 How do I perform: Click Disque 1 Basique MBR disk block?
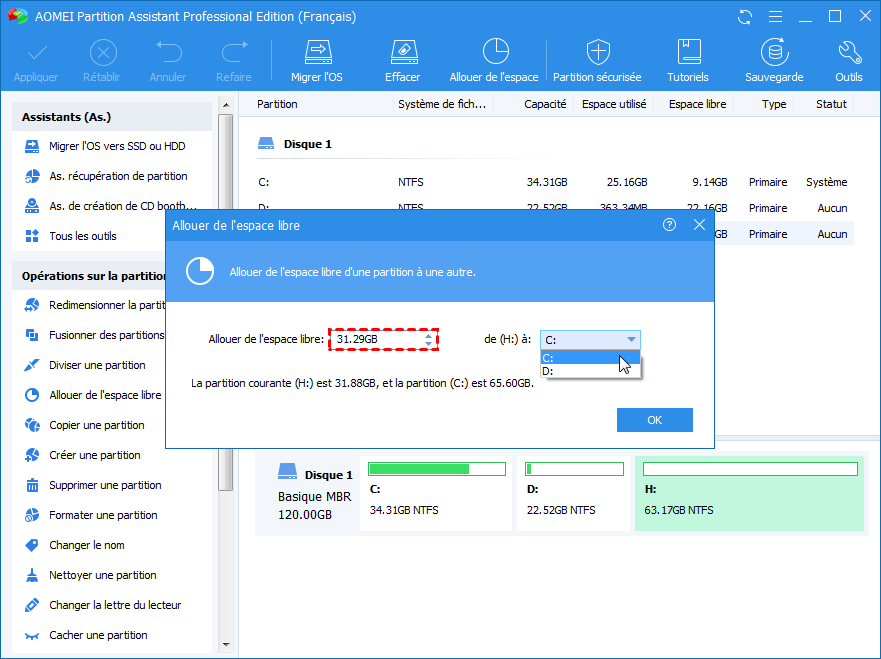[x=307, y=493]
